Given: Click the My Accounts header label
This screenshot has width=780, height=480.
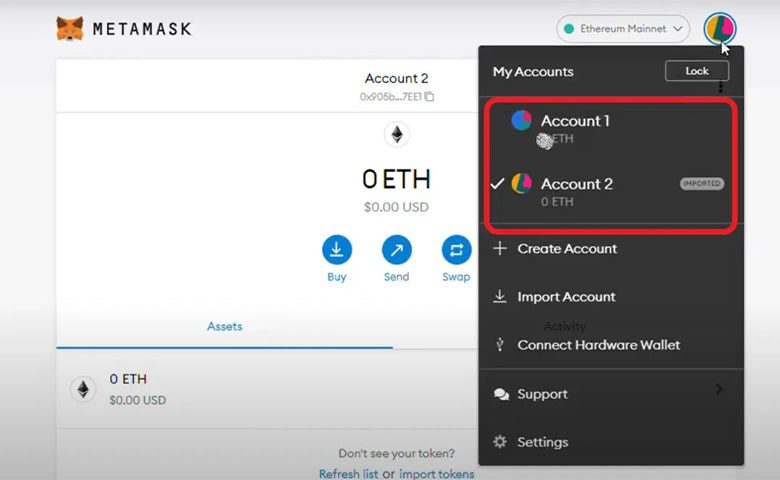Looking at the screenshot, I should (533, 72).
